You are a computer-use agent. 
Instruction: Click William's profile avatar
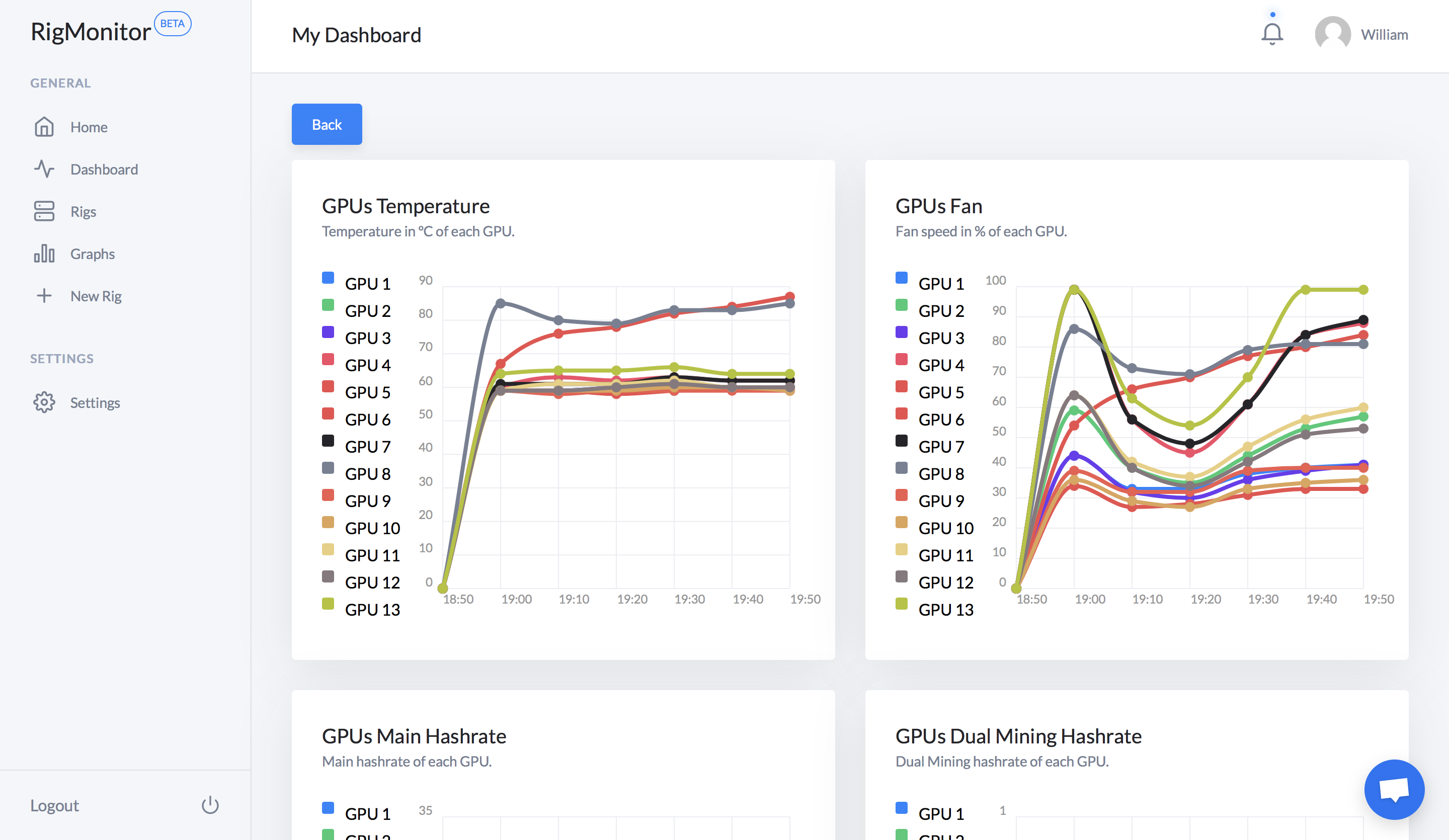click(x=1332, y=34)
